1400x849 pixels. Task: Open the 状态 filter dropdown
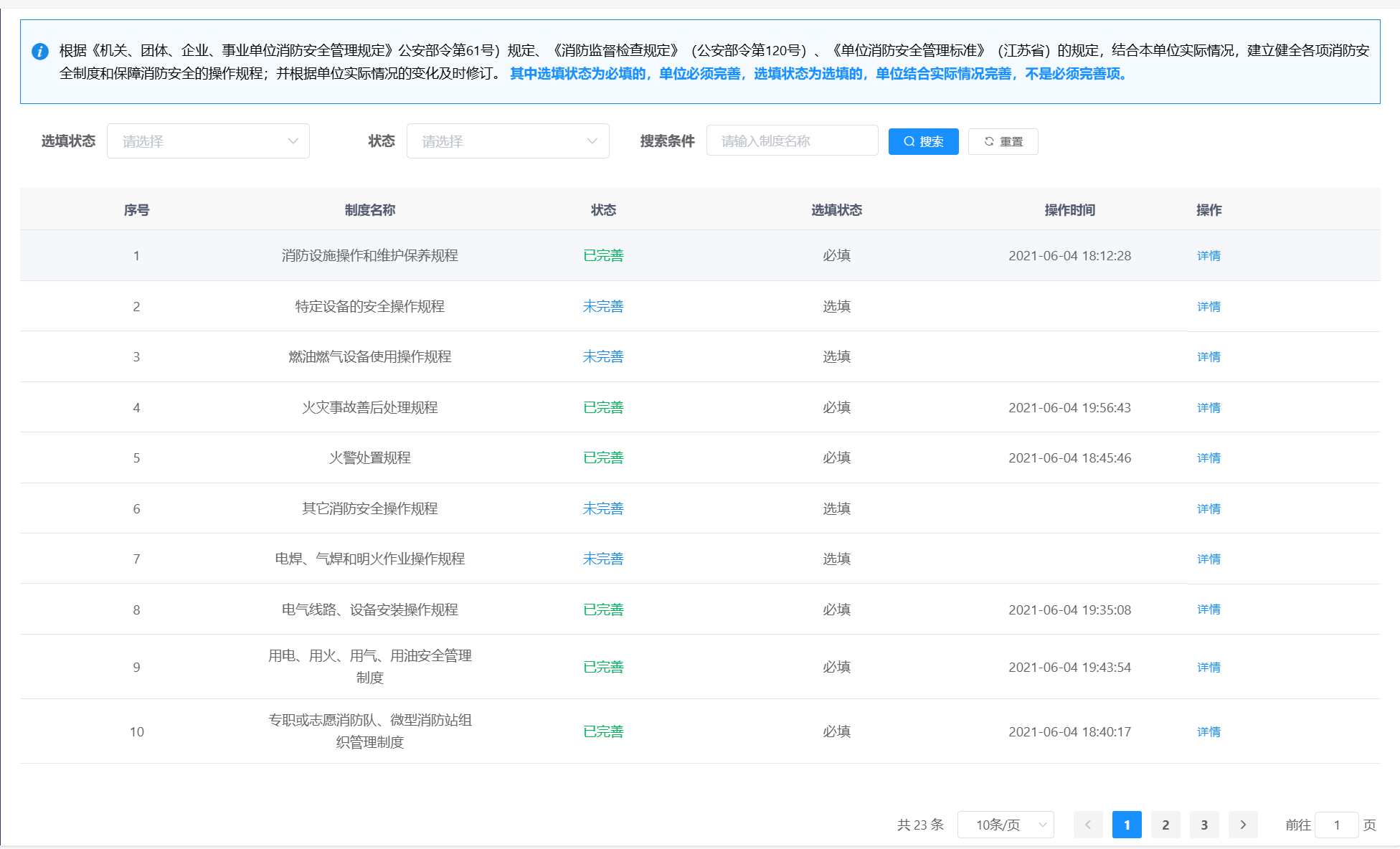508,141
